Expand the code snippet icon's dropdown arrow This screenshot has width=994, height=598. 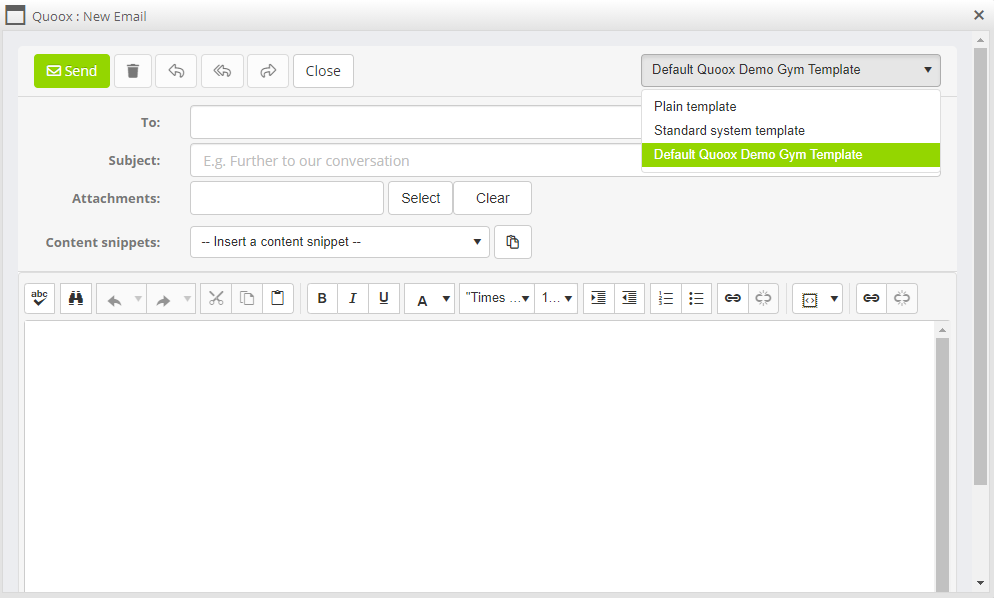point(834,299)
